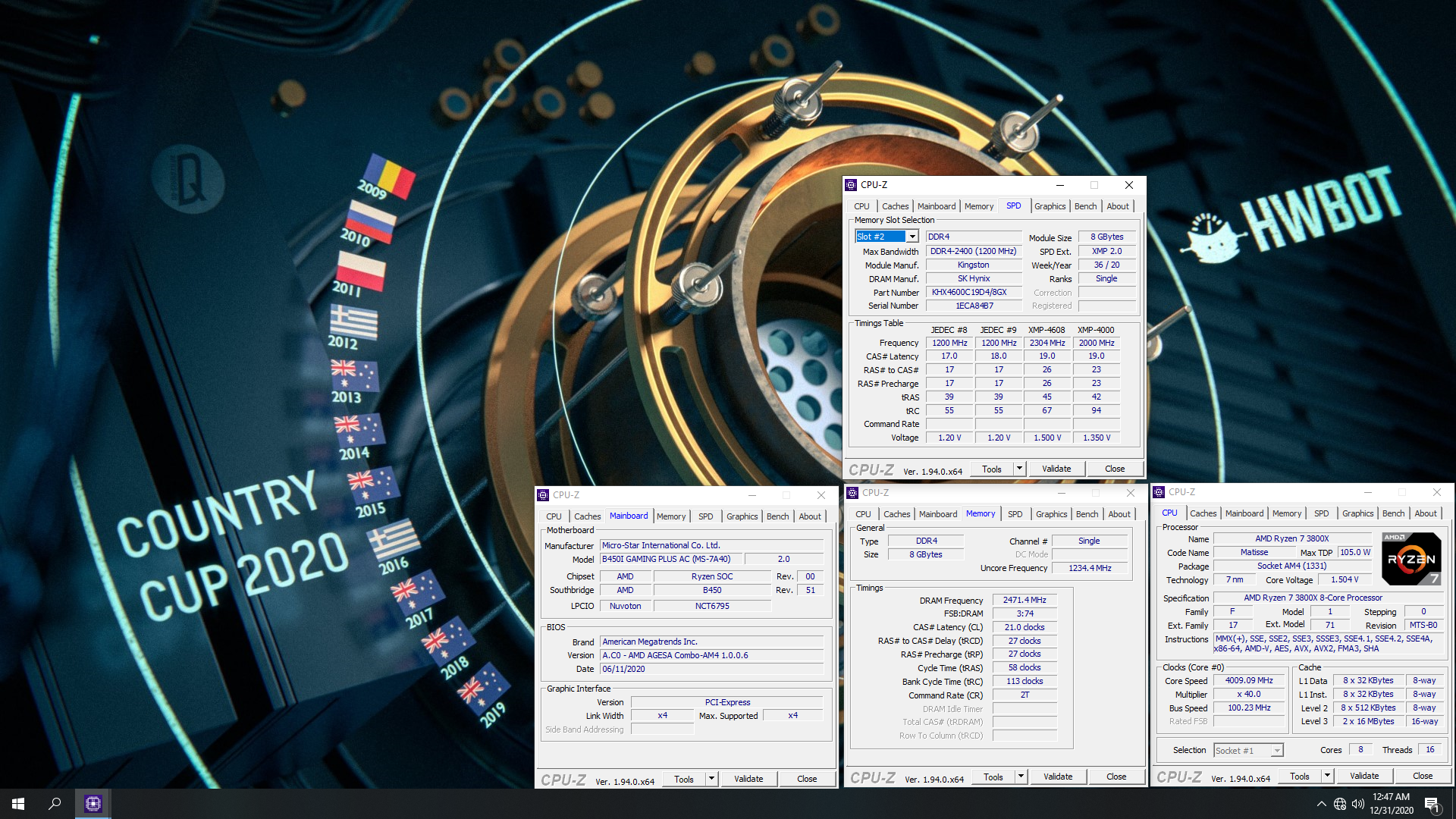Click DRAM Frequency 2471.4 MHz value
Image resolution: width=1456 pixels, height=819 pixels.
click(1025, 601)
